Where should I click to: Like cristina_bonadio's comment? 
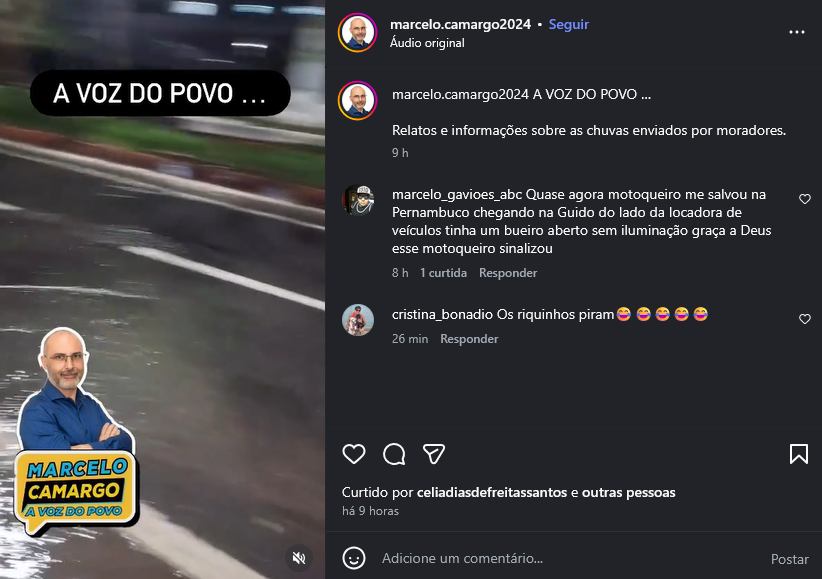(805, 319)
